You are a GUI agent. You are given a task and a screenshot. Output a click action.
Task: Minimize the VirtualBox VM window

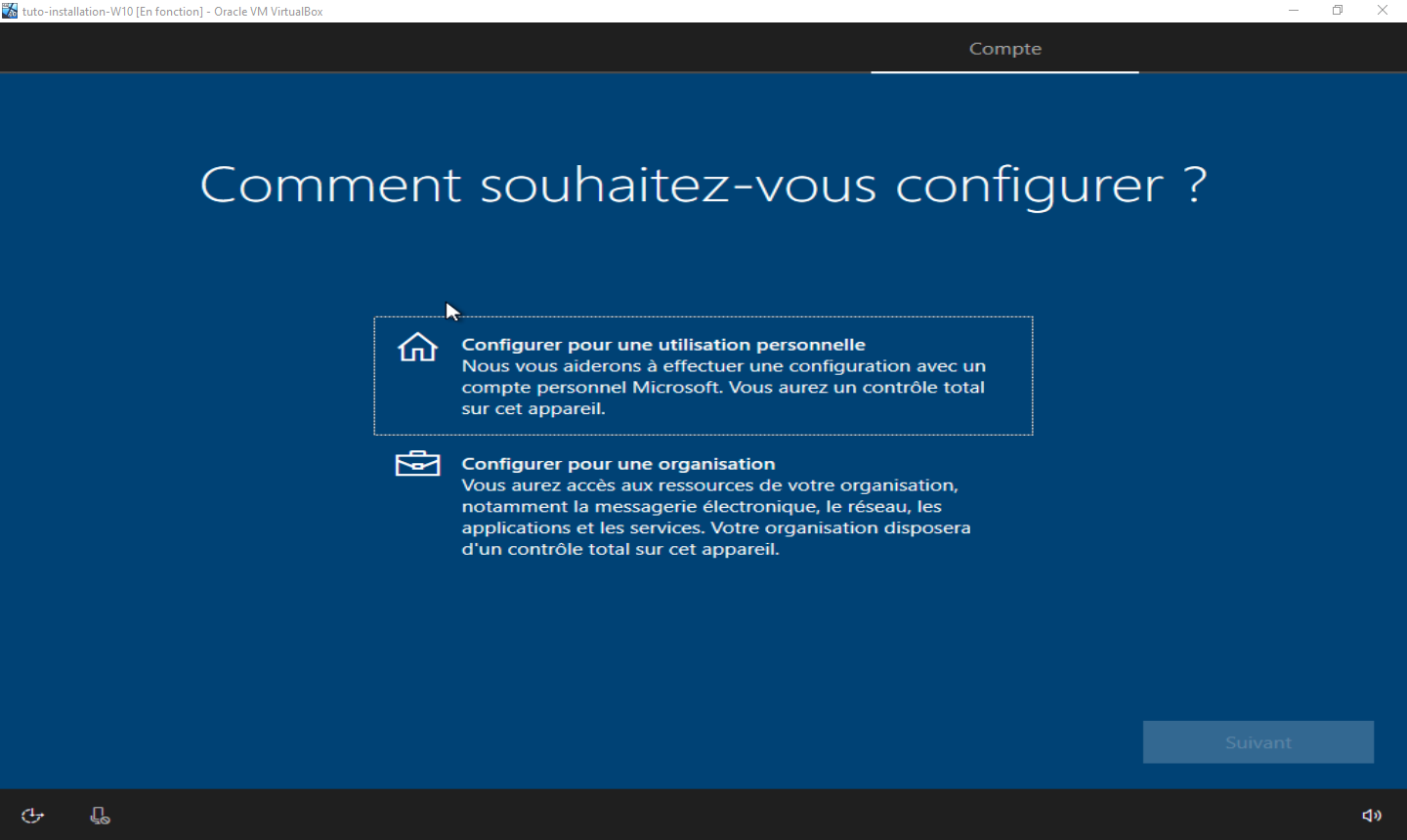click(1294, 11)
